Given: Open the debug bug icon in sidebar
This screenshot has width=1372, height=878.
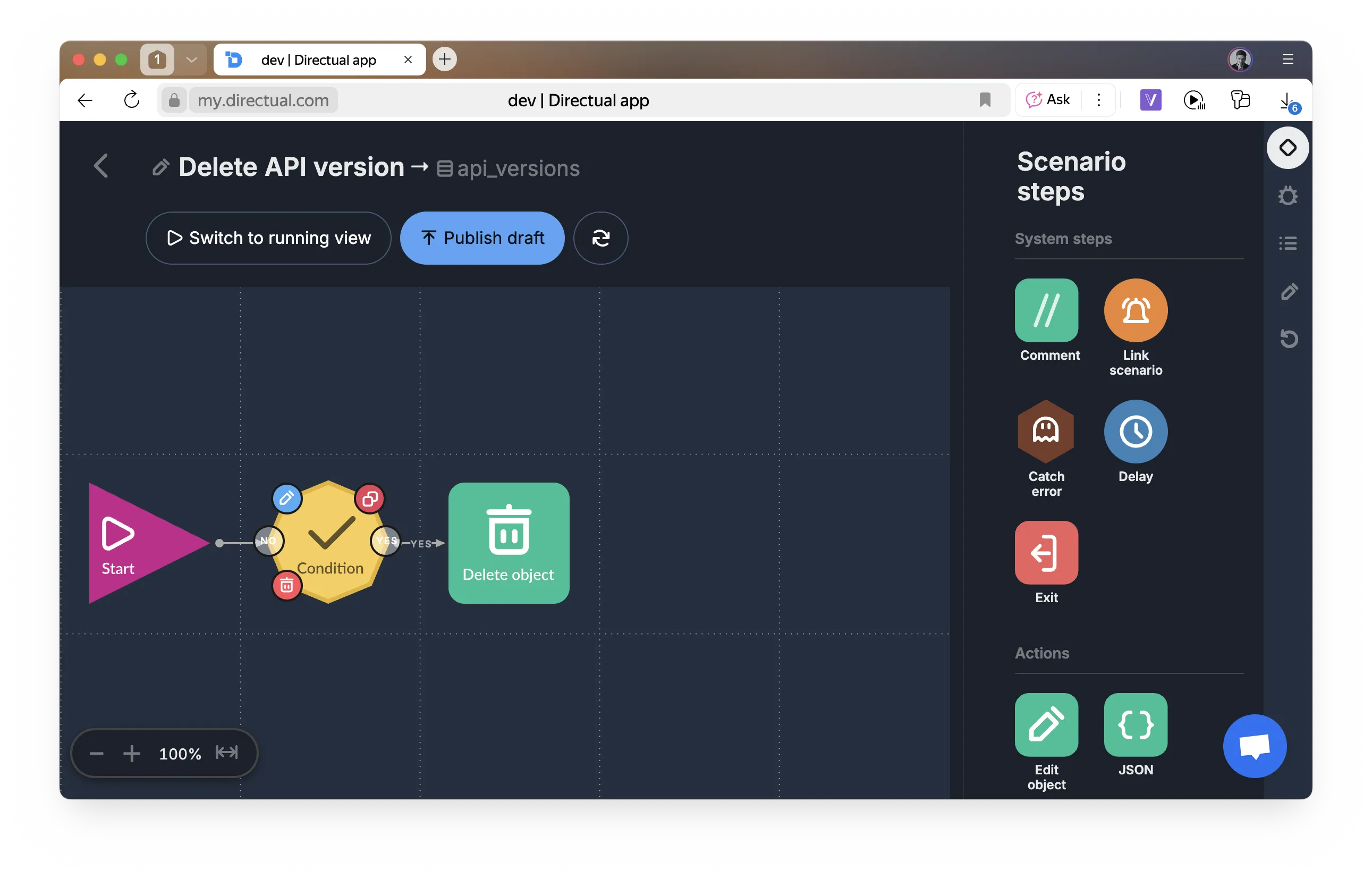Looking at the screenshot, I should coord(1288,196).
